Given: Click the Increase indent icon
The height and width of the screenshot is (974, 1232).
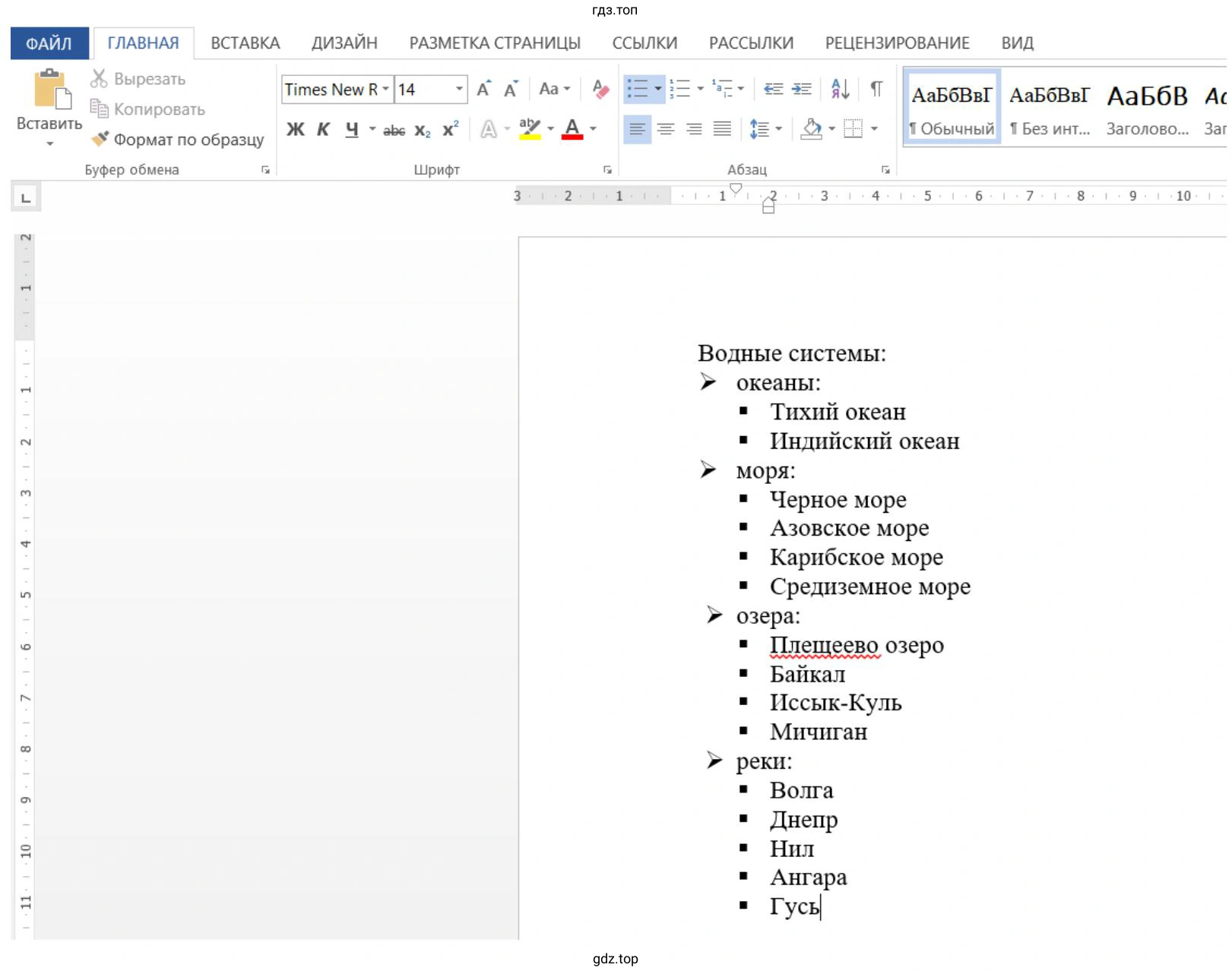Looking at the screenshot, I should pyautogui.click(x=802, y=89).
